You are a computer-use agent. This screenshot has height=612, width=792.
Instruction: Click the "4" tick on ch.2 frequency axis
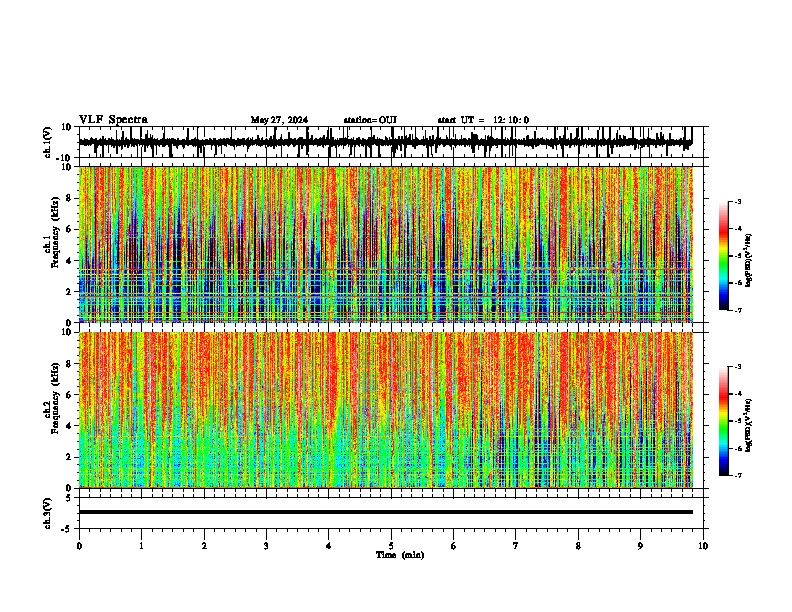point(70,426)
